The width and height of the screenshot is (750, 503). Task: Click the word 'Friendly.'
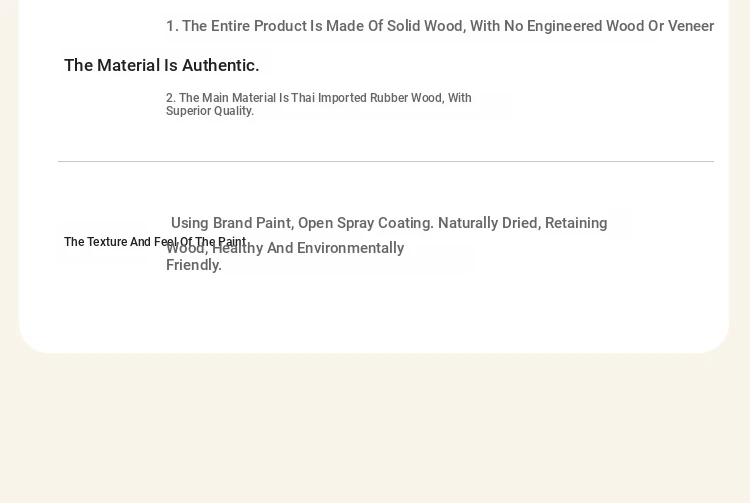194,265
